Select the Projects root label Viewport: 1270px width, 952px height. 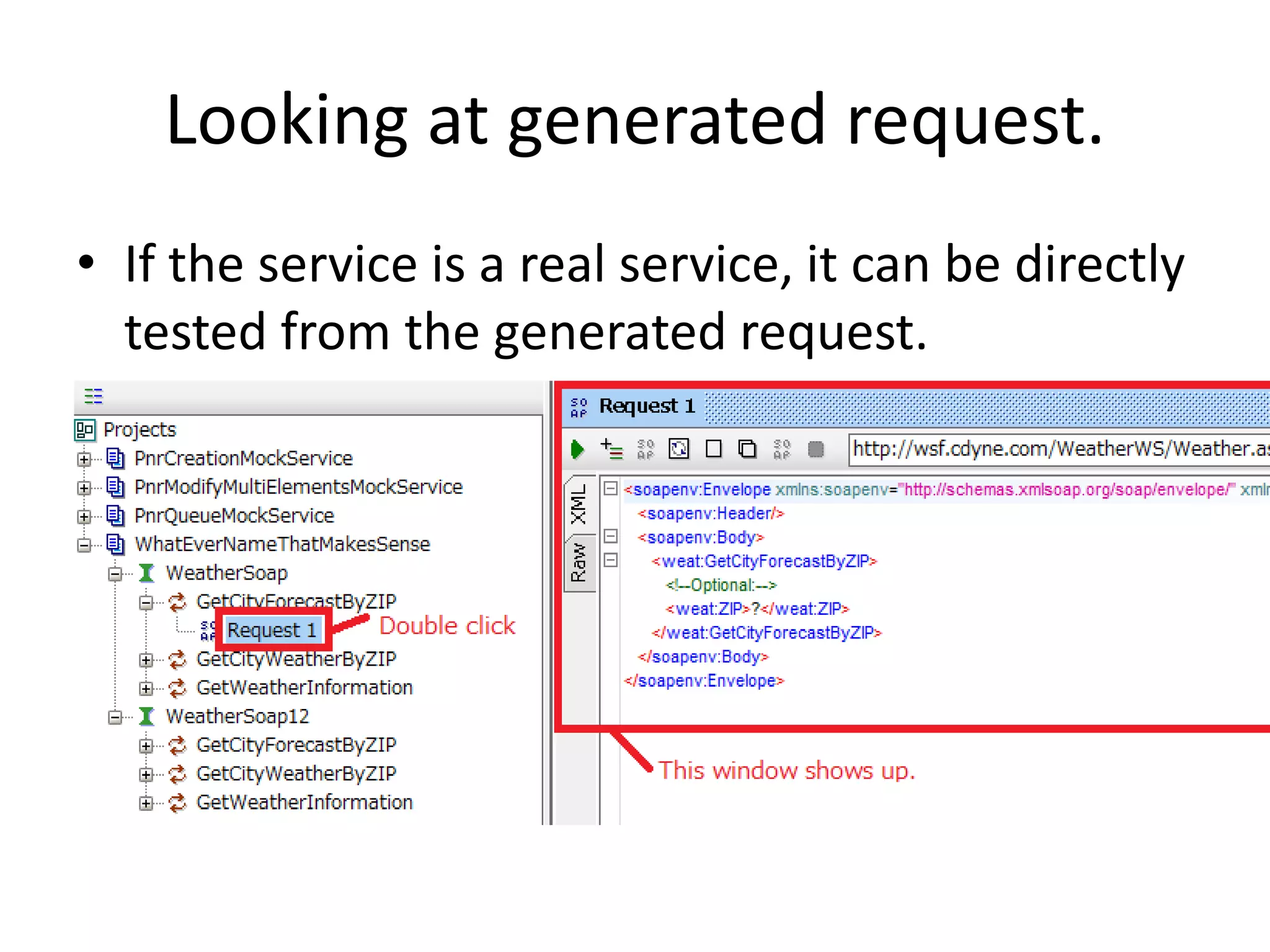click(x=140, y=430)
